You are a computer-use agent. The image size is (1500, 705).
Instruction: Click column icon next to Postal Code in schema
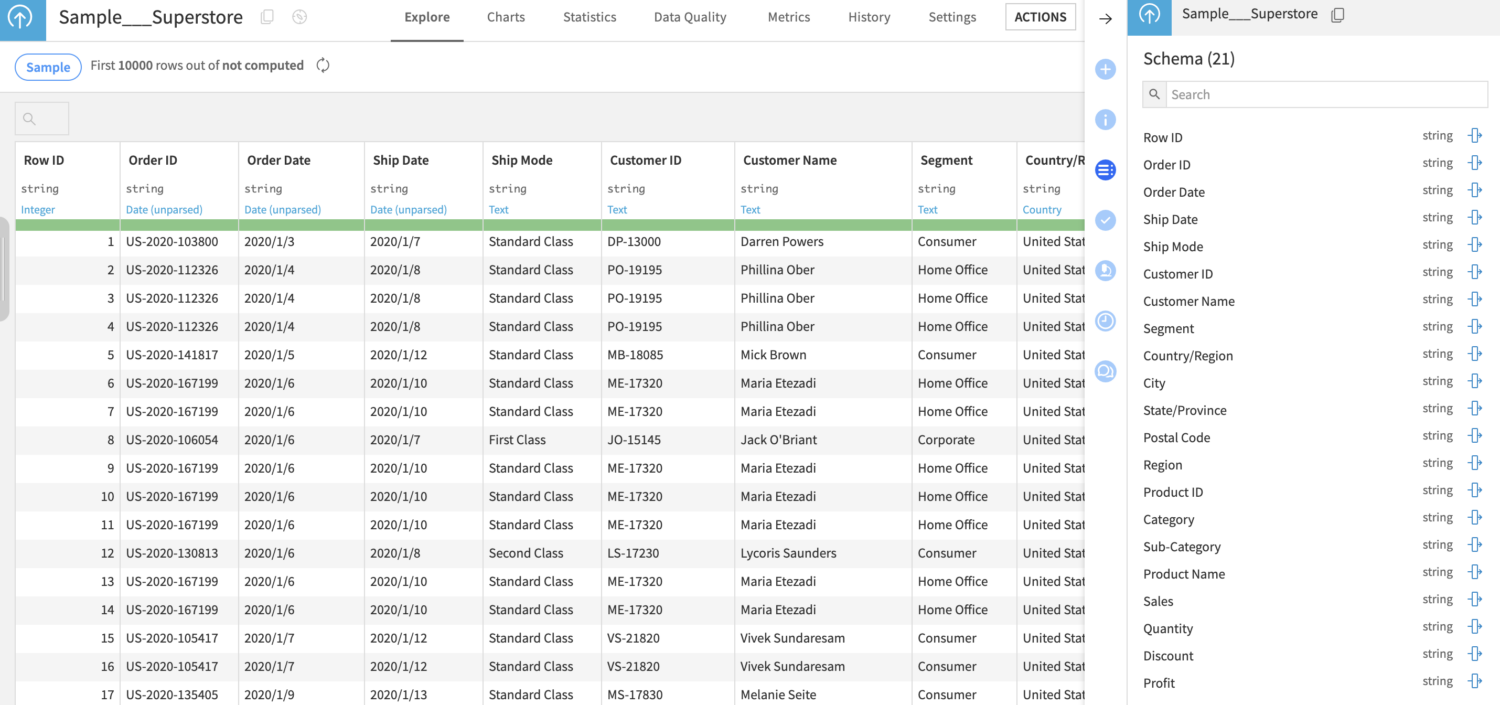pyautogui.click(x=1475, y=436)
